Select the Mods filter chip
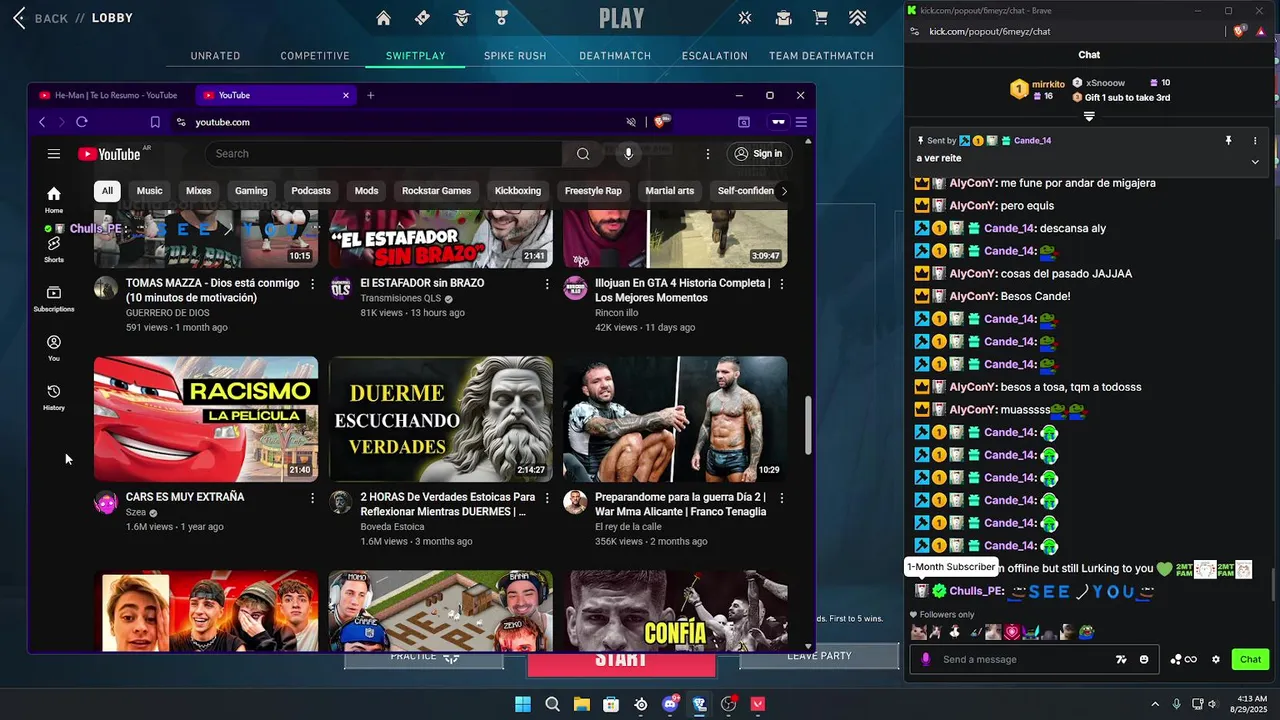The width and height of the screenshot is (1280, 720). (367, 191)
